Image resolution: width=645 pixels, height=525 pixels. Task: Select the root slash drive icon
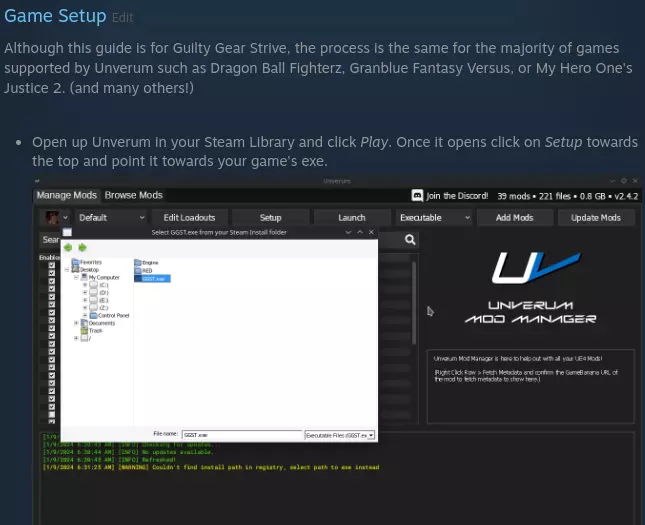pos(84,338)
